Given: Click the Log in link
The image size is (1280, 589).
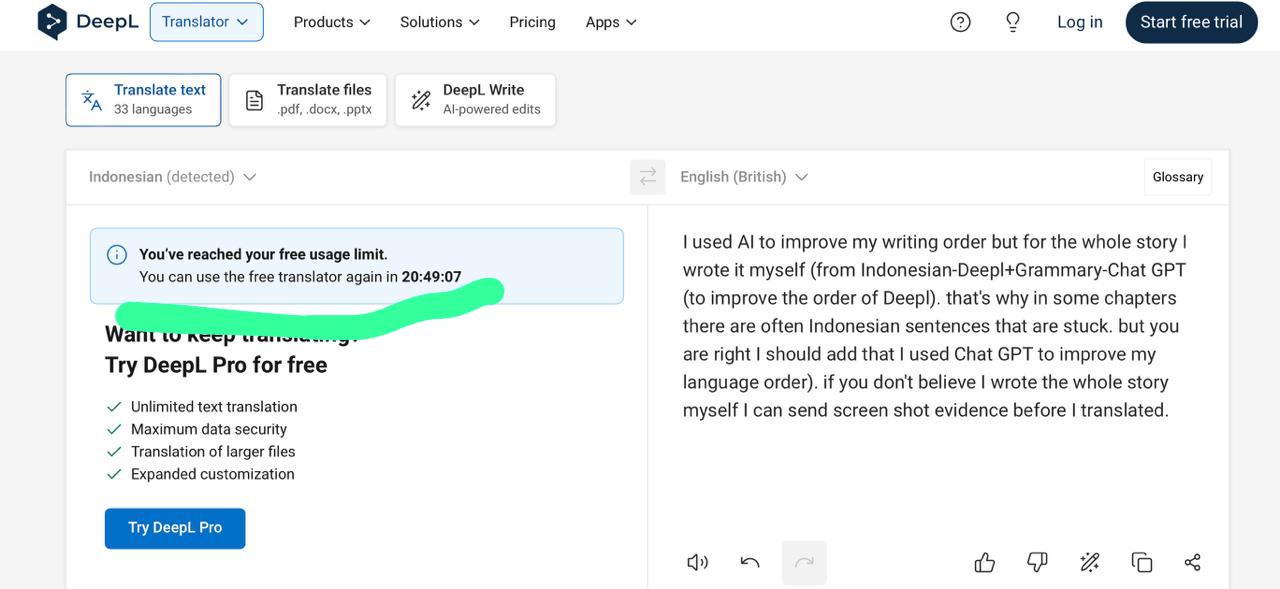Looking at the screenshot, I should point(1080,22).
